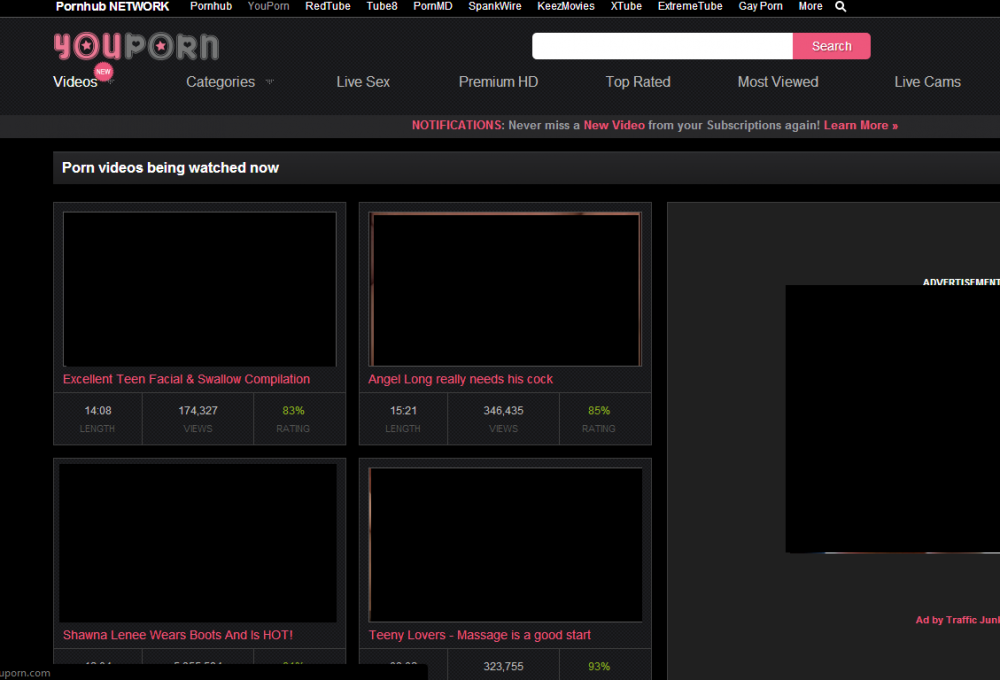Click the magnifier search icon in network bar
The height and width of the screenshot is (680, 1000).
(x=840, y=7)
